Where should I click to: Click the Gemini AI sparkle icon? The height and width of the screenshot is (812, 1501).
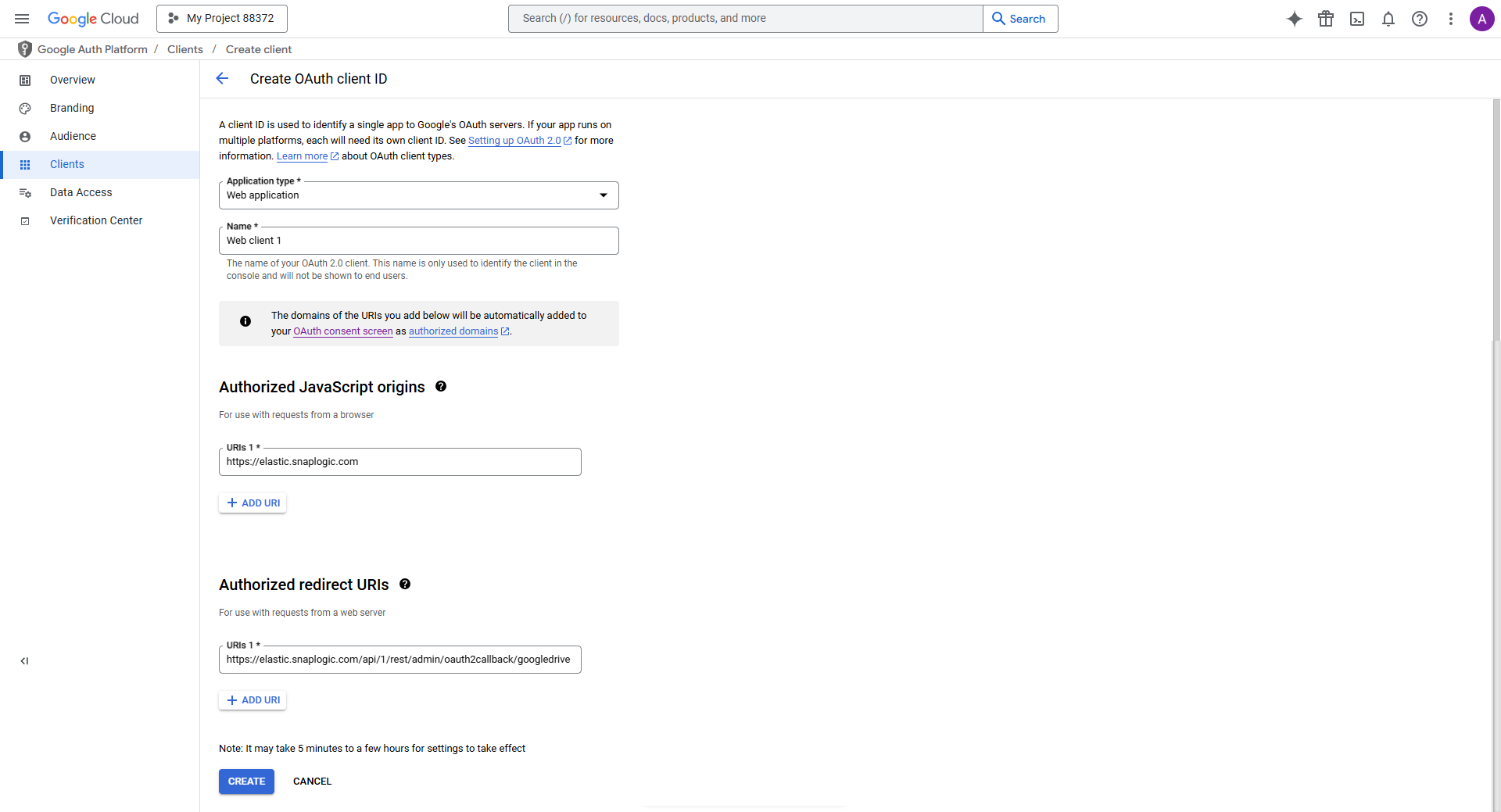(1295, 19)
